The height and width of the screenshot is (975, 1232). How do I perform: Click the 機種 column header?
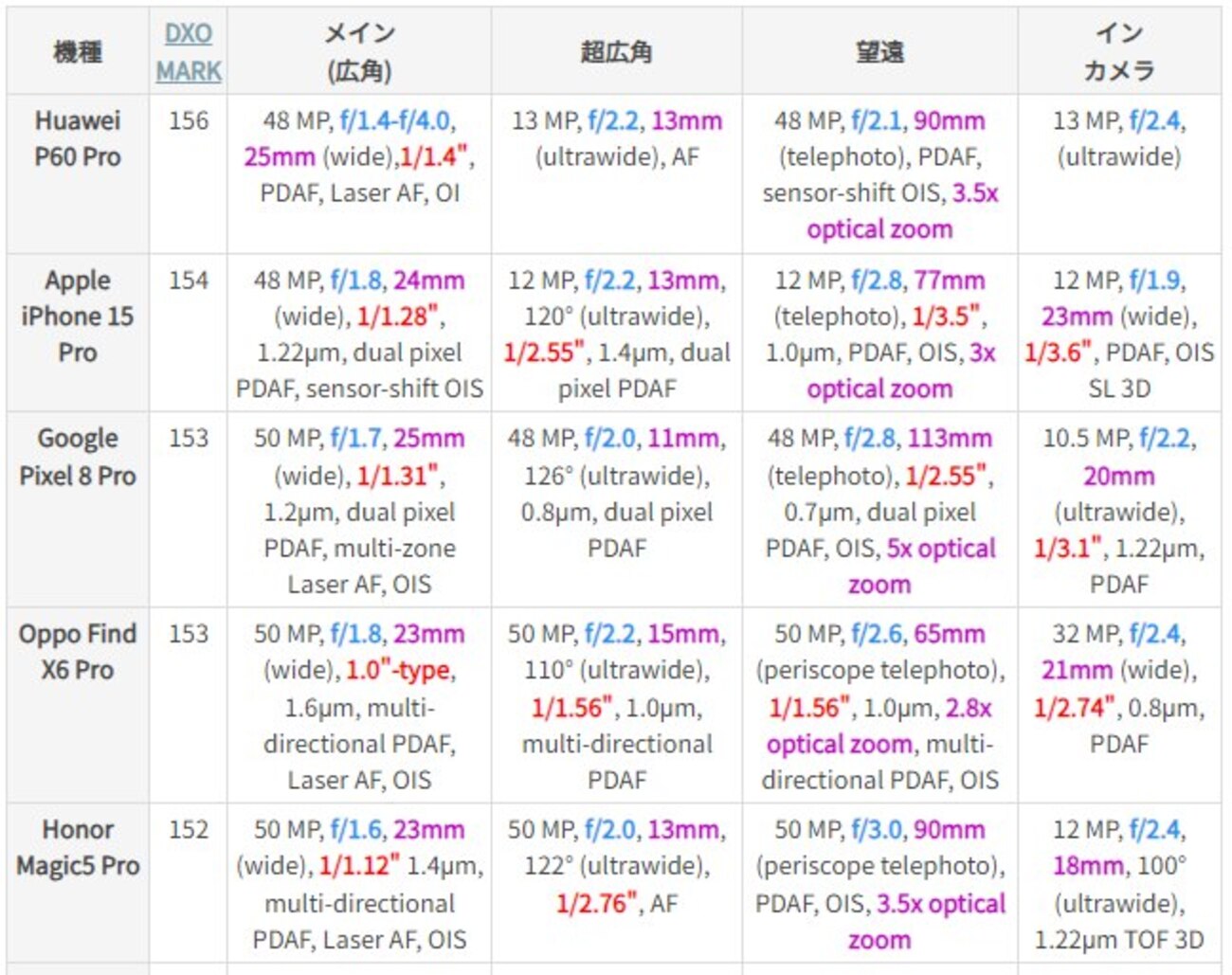(x=78, y=52)
